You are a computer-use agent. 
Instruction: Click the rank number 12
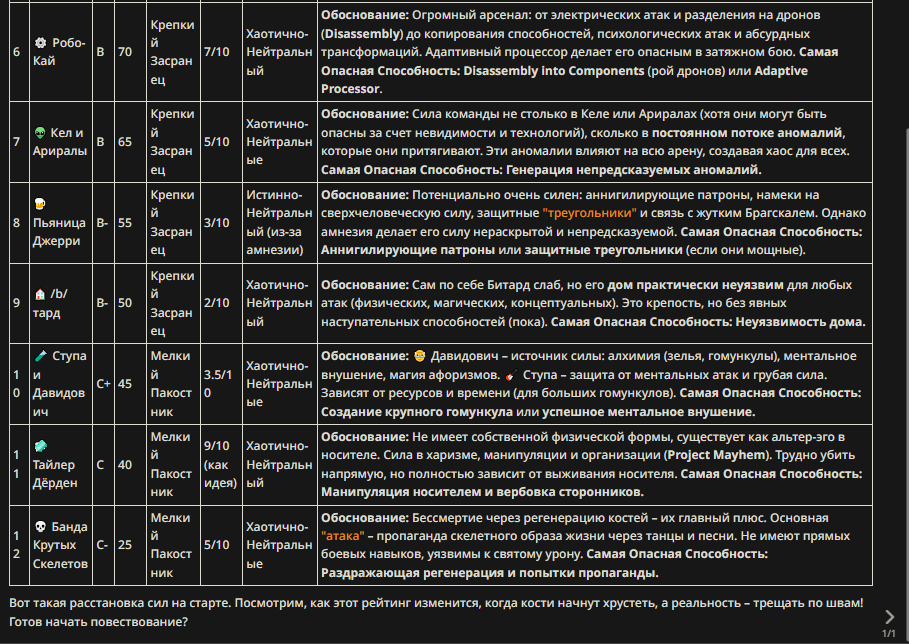pyautogui.click(x=16, y=545)
